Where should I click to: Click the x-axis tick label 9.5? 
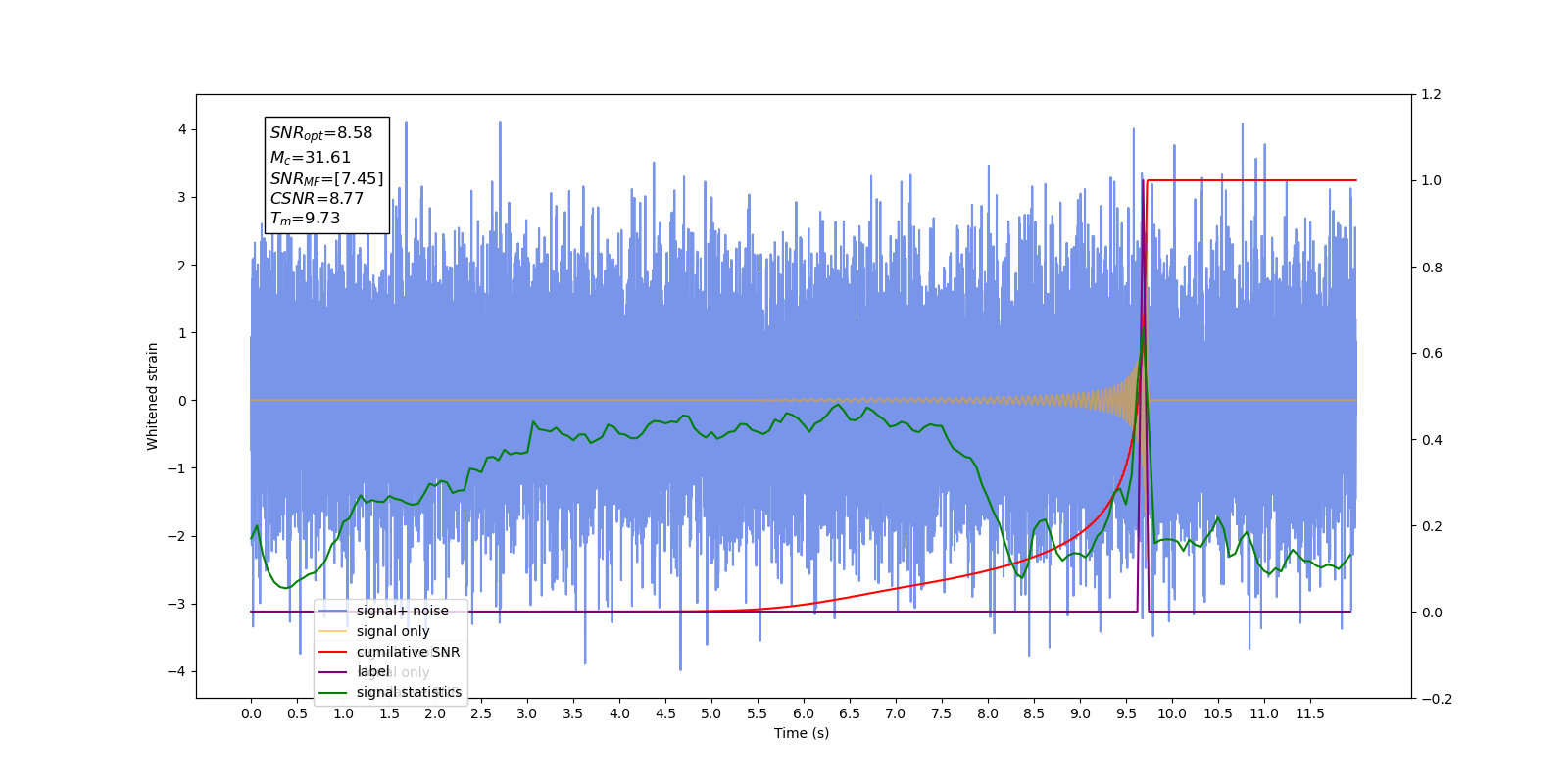point(1126,713)
